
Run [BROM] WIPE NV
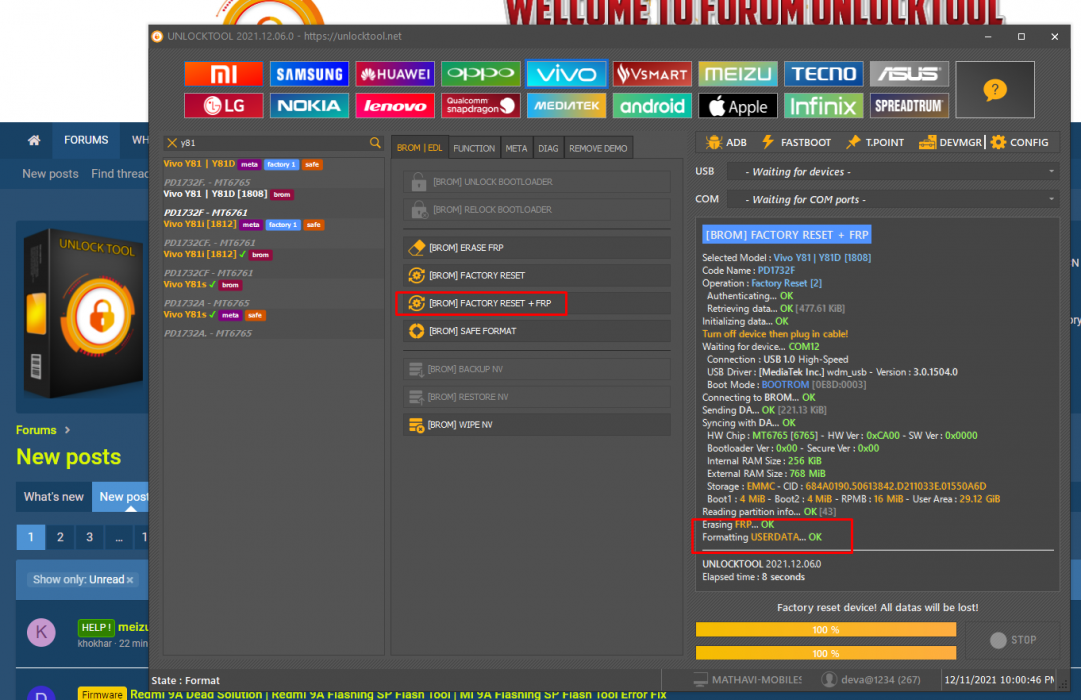[536, 425]
